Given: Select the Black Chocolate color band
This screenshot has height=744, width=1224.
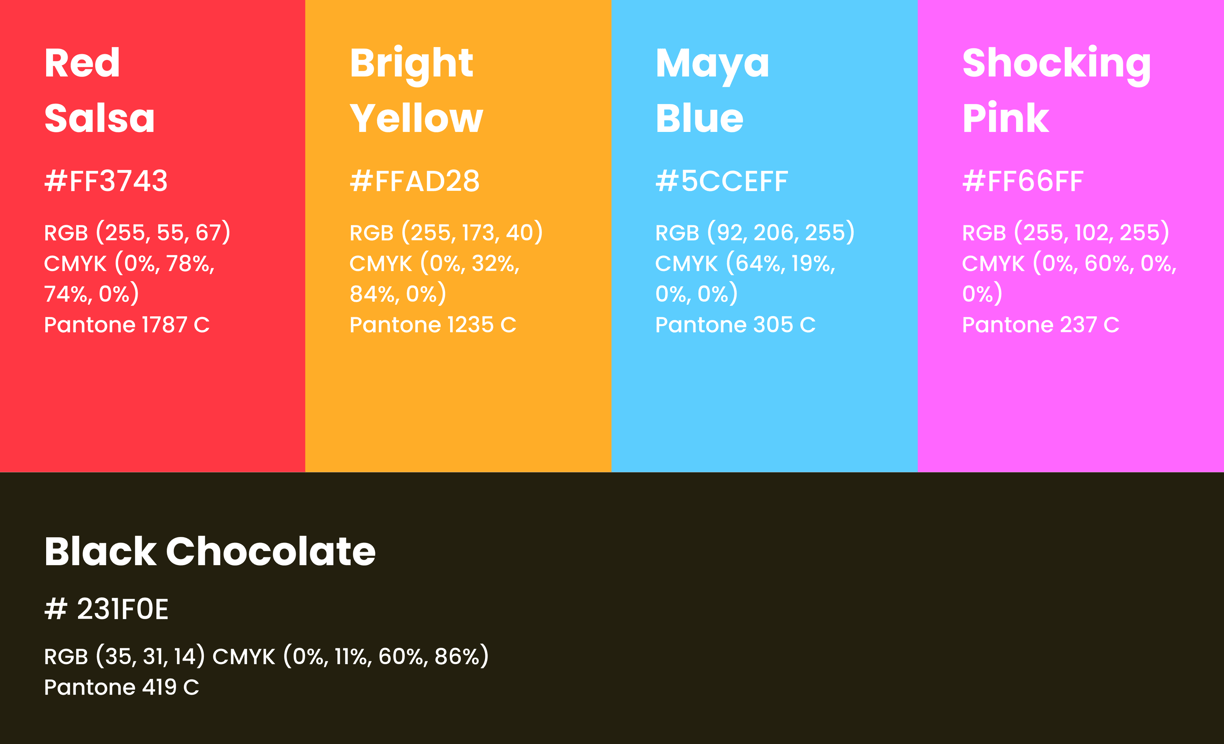Looking at the screenshot, I should [x=612, y=608].
